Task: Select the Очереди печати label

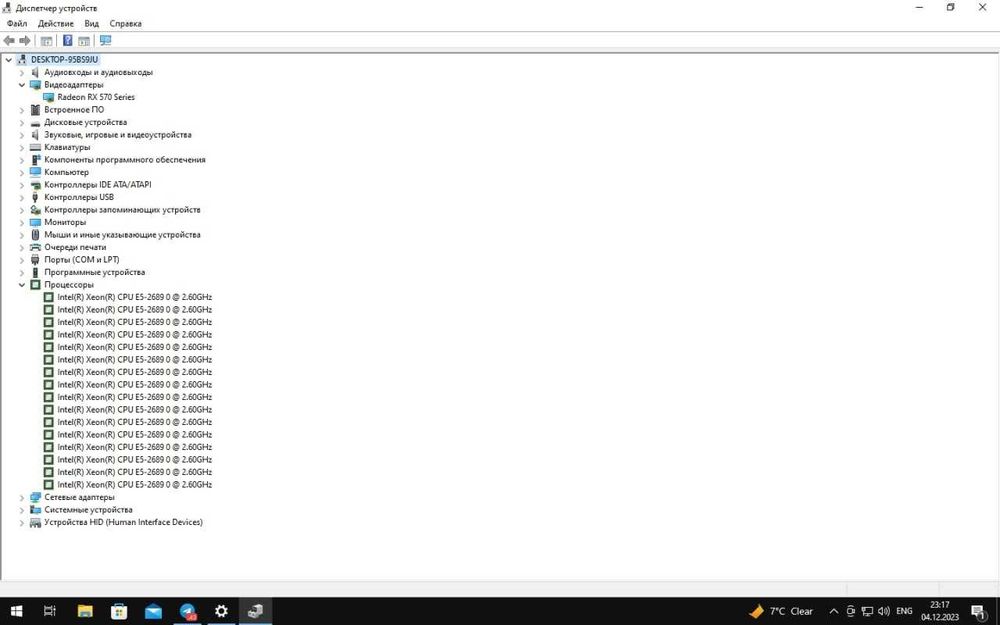Action: click(75, 247)
